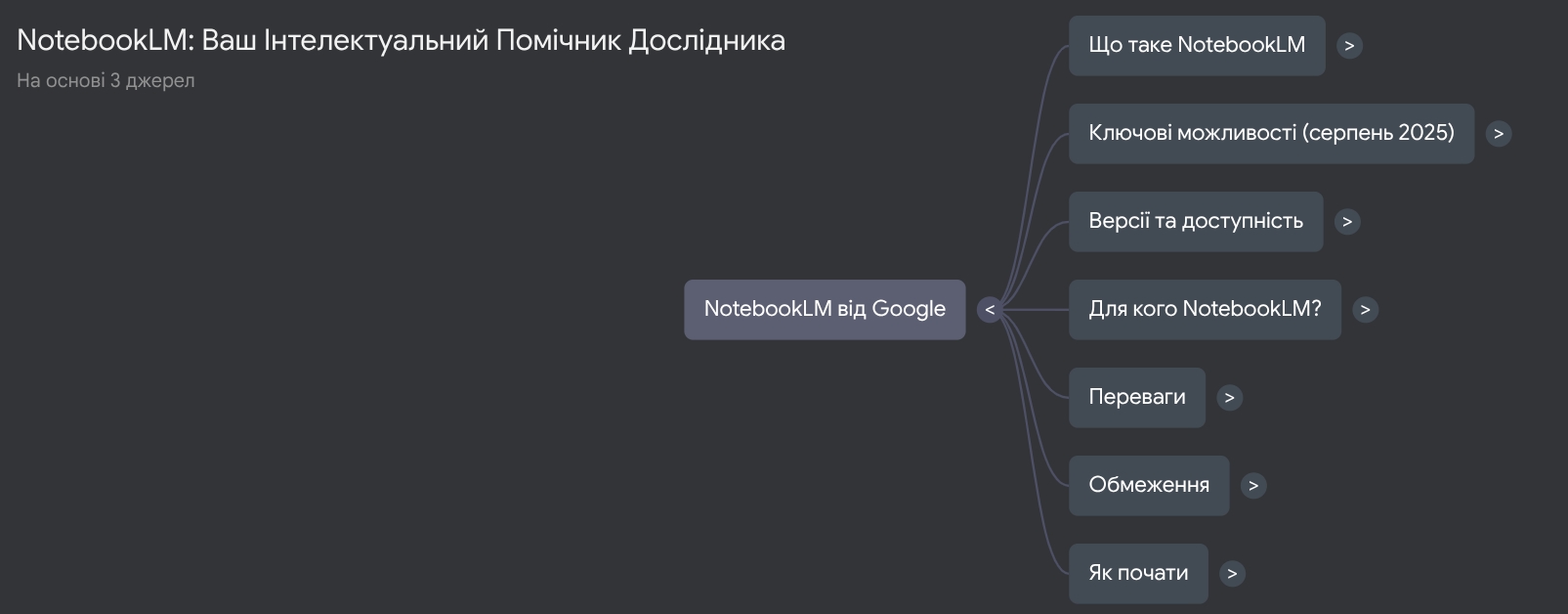This screenshot has width=1568, height=614.
Task: Select Ключові можливості (серпень 2025) node
Action: click(1271, 134)
